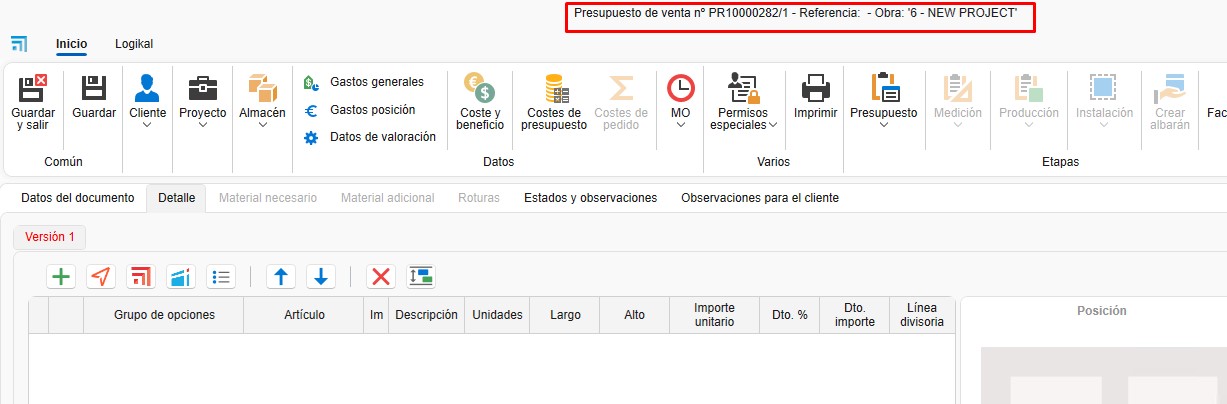Viewport: 1227px width, 404px height.
Task: Click the Producción stage icon
Action: pos(1029,88)
